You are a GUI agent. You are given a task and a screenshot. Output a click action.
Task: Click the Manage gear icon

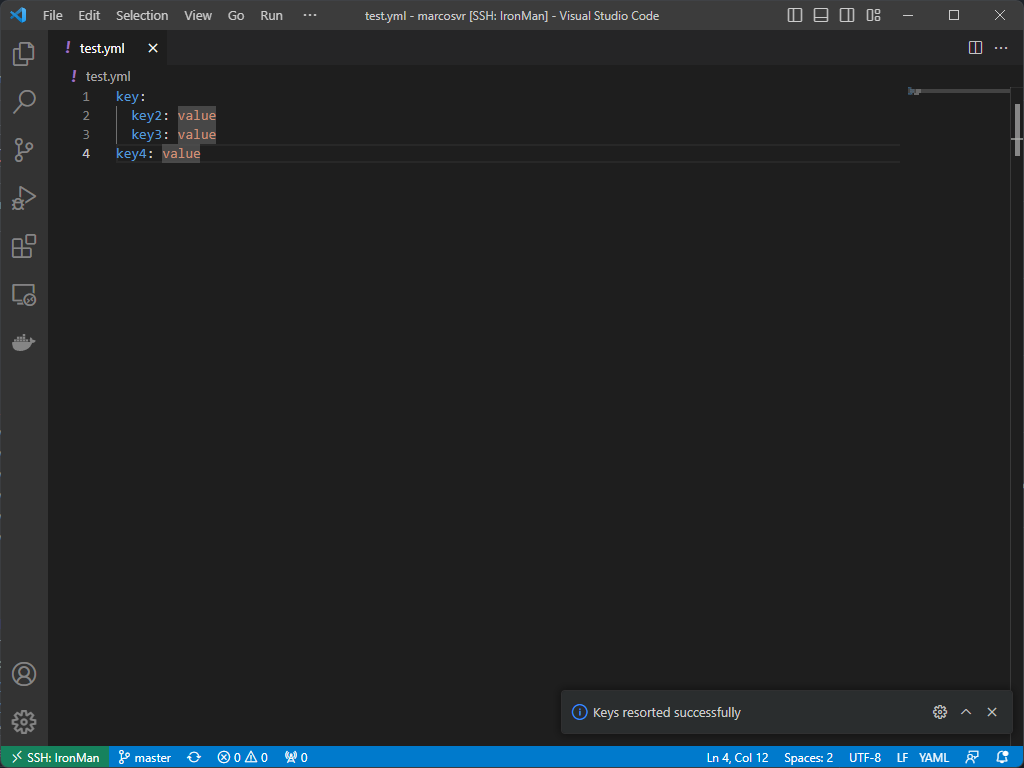pyautogui.click(x=24, y=722)
